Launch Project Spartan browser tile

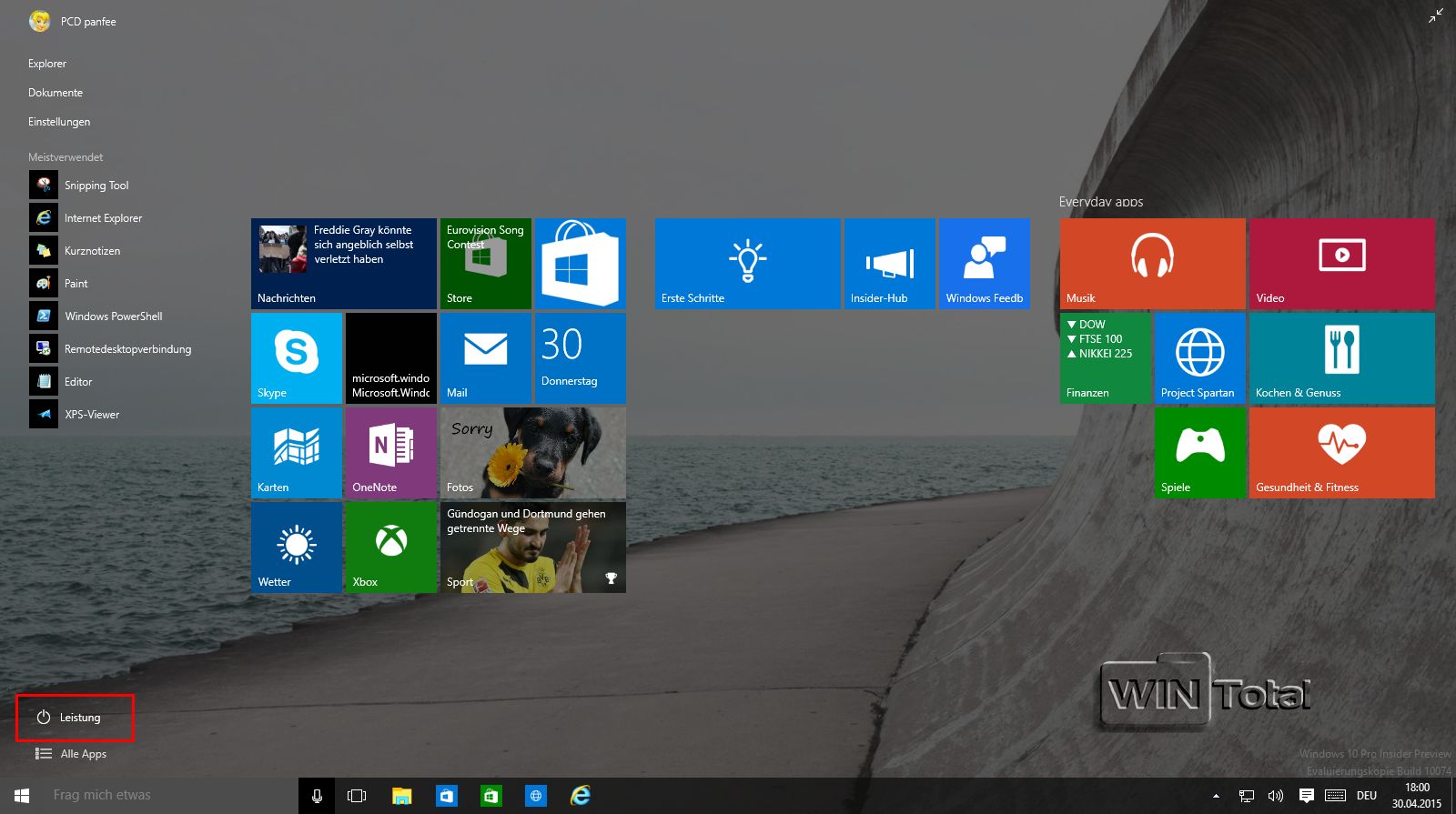pos(1199,357)
